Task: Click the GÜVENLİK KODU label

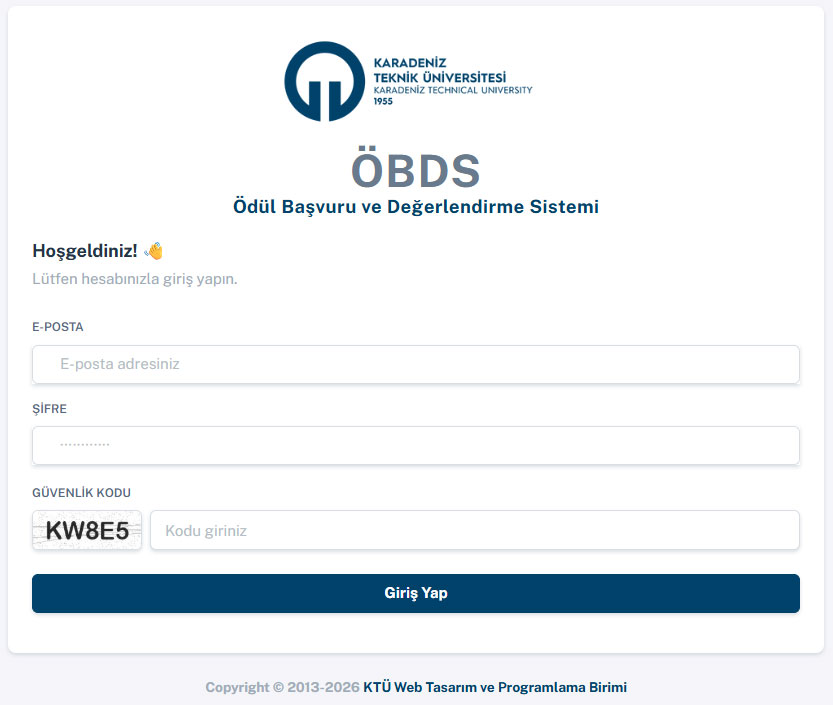Action: tap(81, 493)
